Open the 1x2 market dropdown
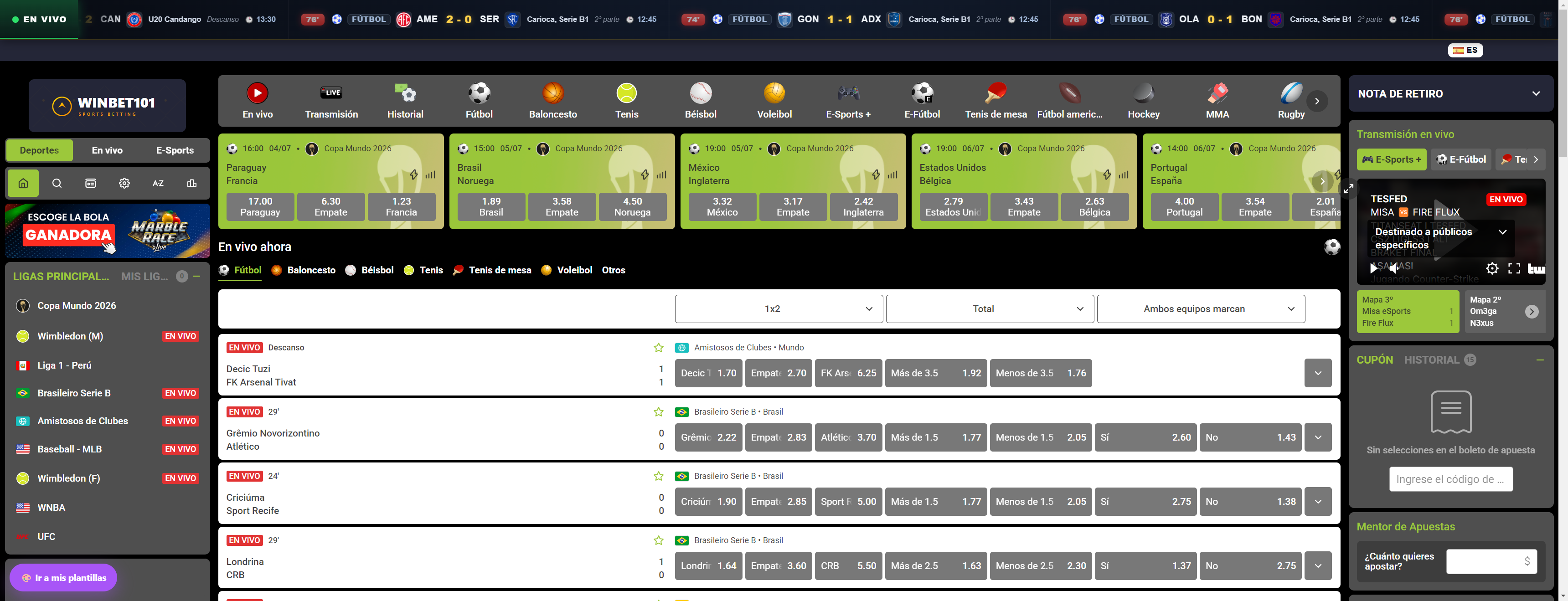The image size is (1568, 601). (779, 309)
